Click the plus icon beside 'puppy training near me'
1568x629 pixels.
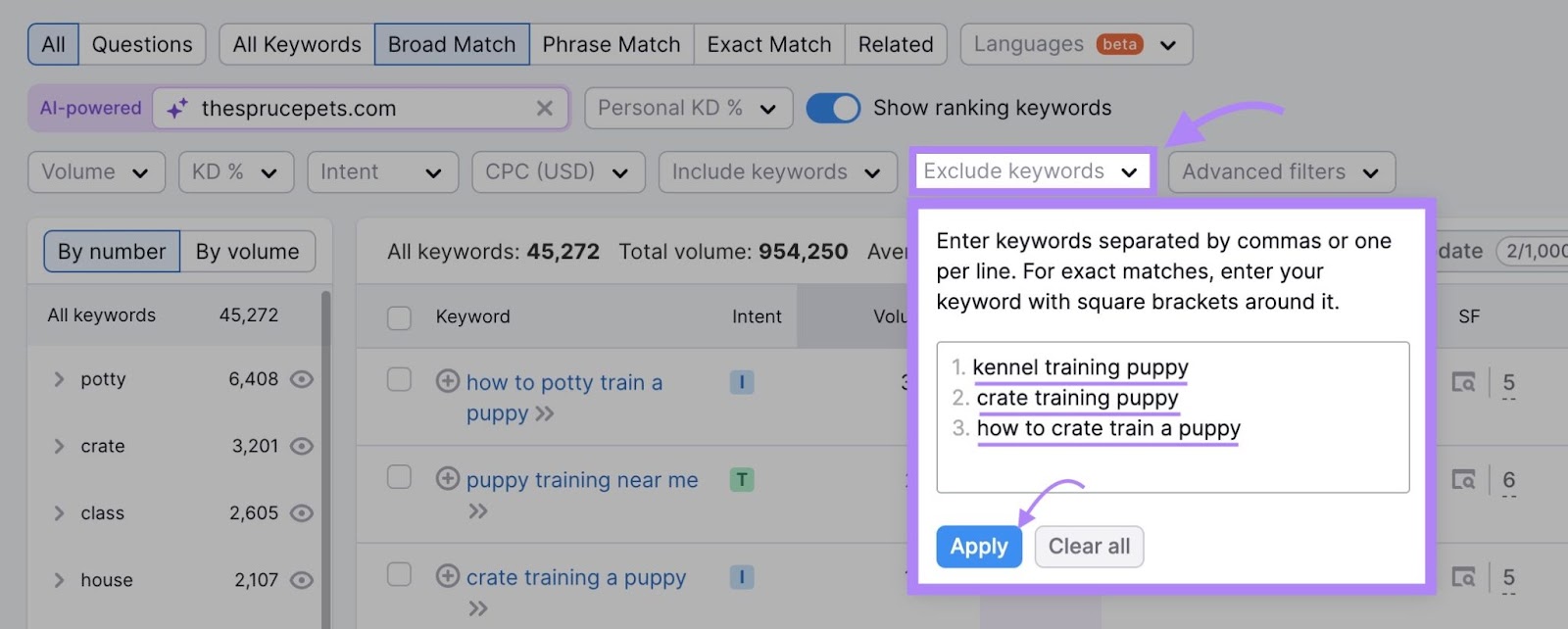coord(448,478)
